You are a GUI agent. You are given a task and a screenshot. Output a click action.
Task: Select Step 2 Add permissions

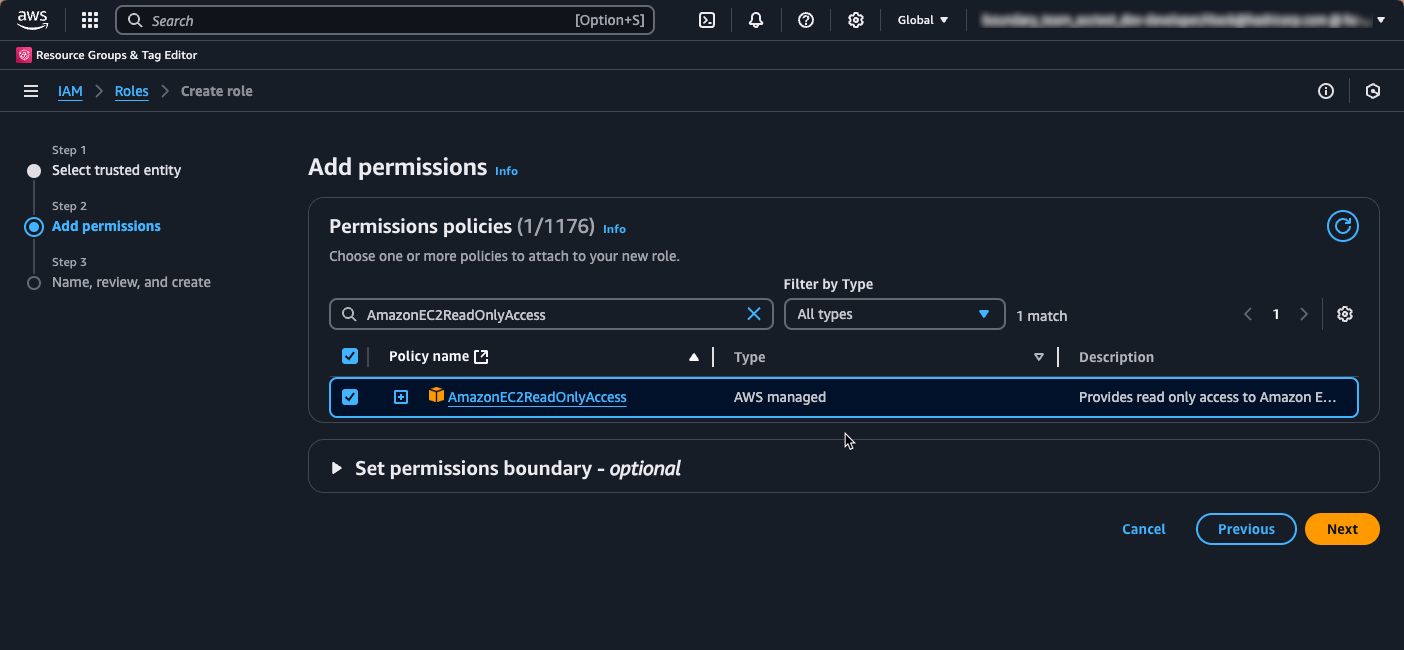click(106, 226)
